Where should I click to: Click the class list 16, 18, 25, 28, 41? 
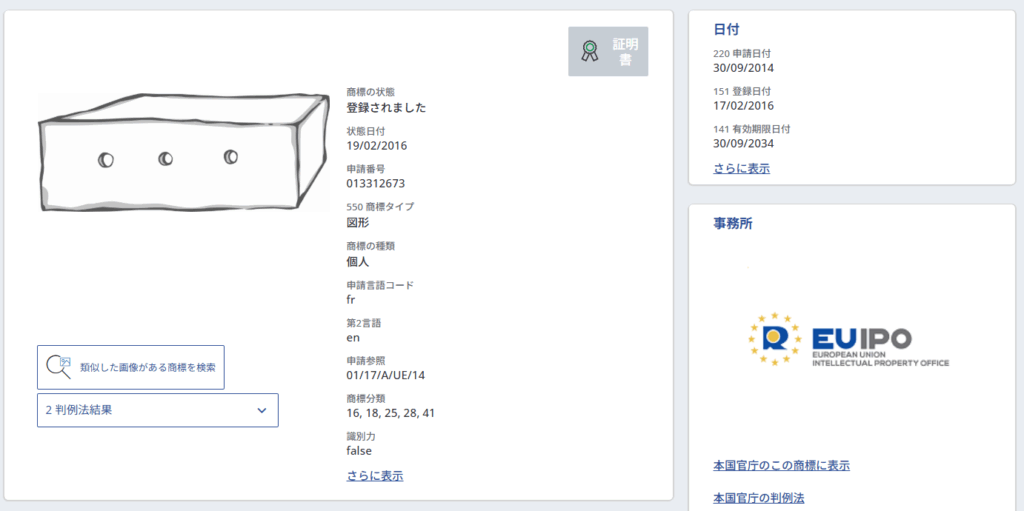point(390,412)
